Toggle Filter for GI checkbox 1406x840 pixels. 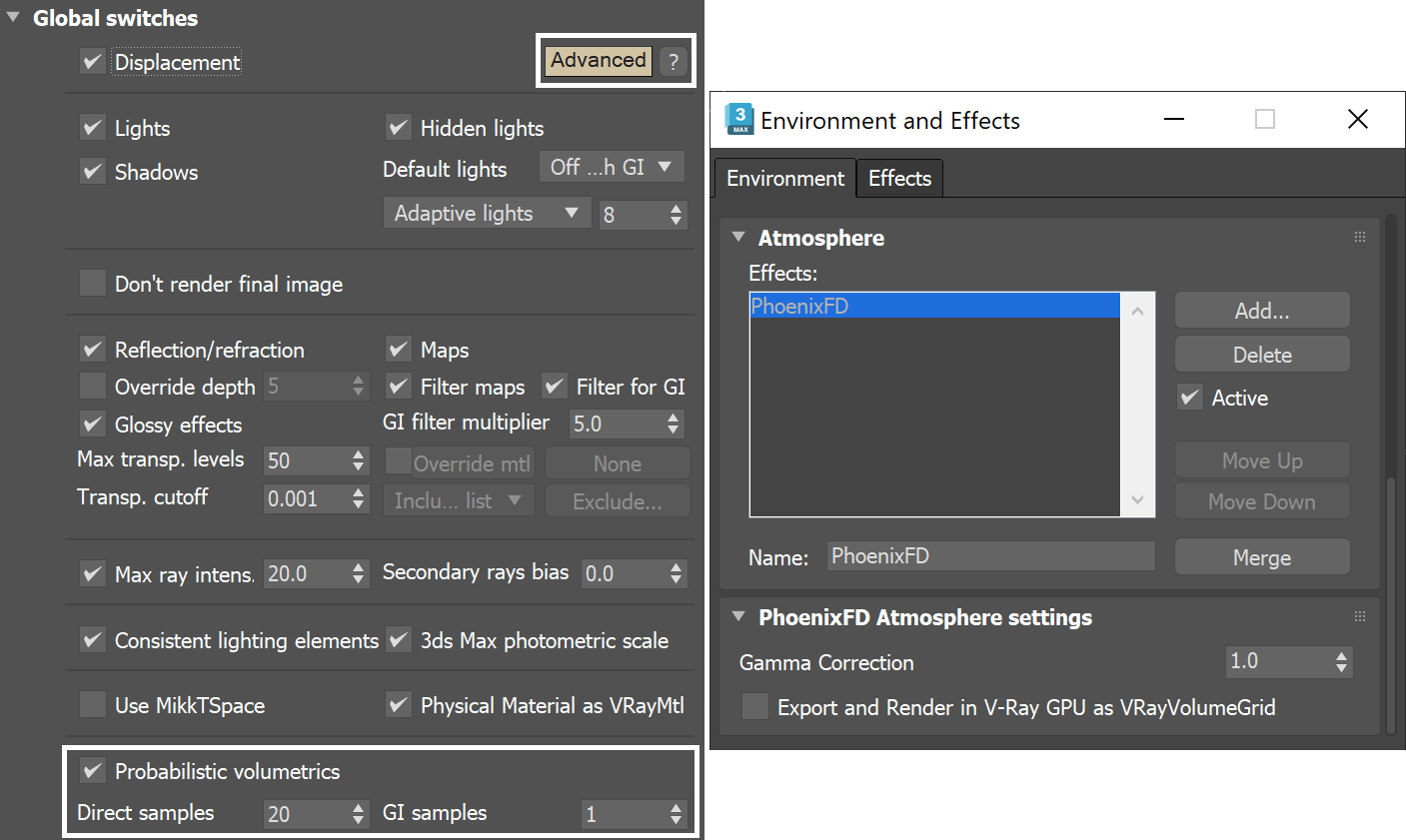(555, 387)
